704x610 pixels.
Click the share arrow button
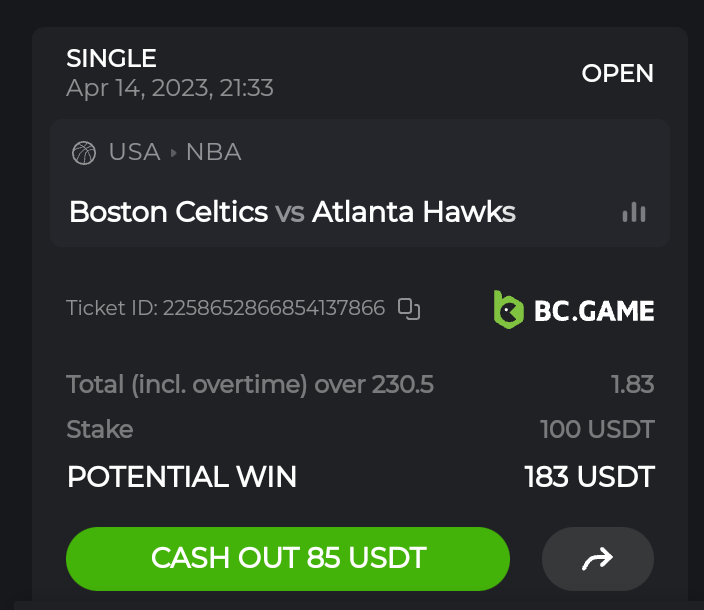tap(597, 559)
